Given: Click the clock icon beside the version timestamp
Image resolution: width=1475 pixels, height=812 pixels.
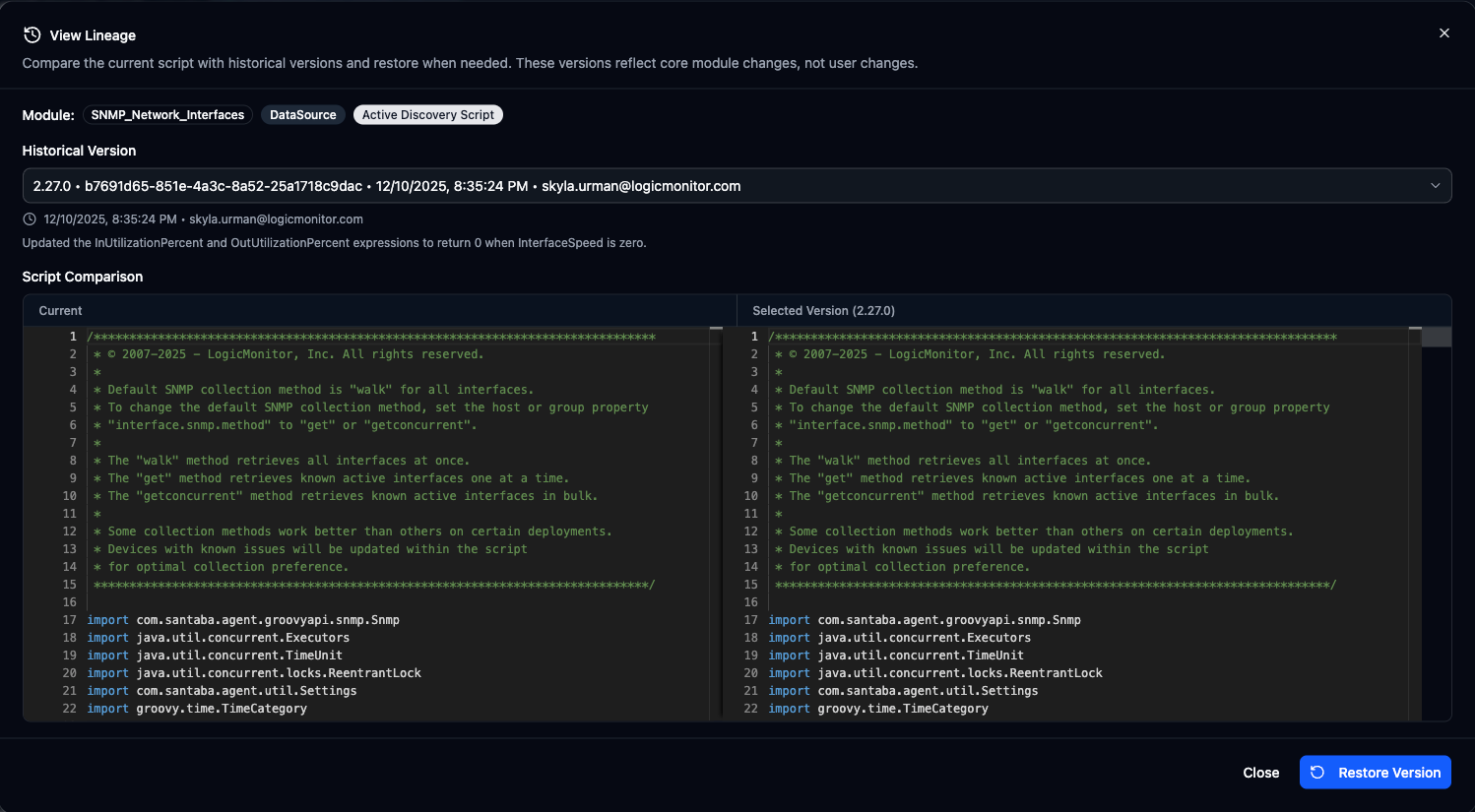Looking at the screenshot, I should (x=31, y=219).
